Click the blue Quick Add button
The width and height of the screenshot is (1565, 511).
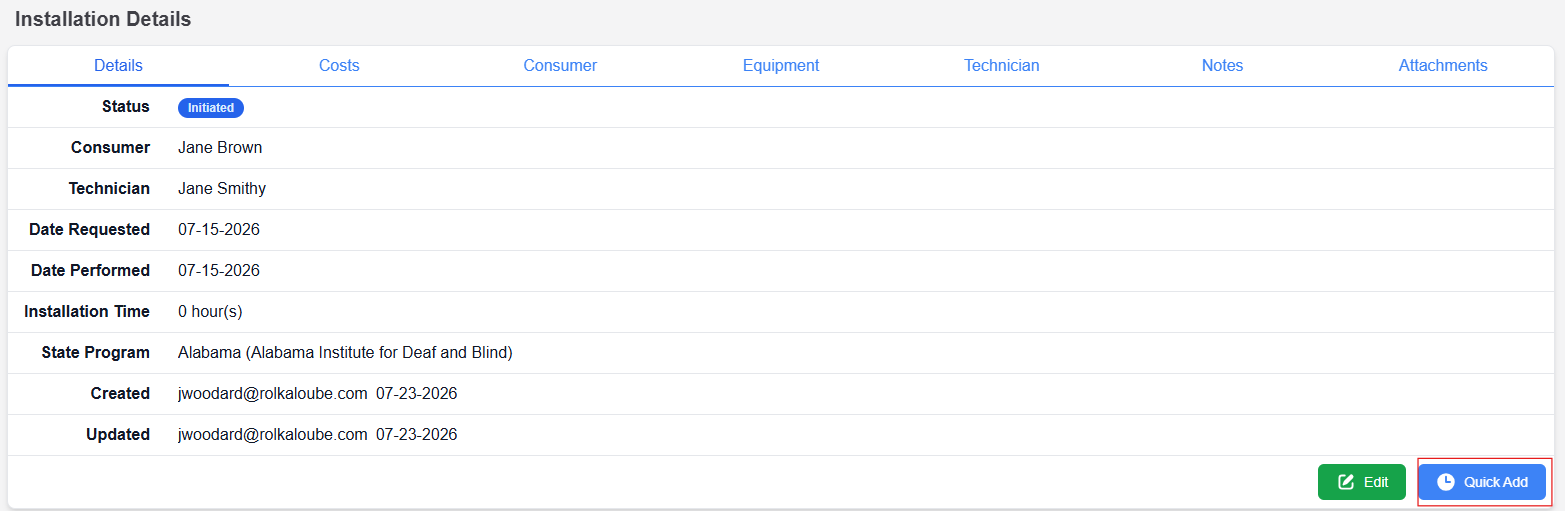[1483, 482]
